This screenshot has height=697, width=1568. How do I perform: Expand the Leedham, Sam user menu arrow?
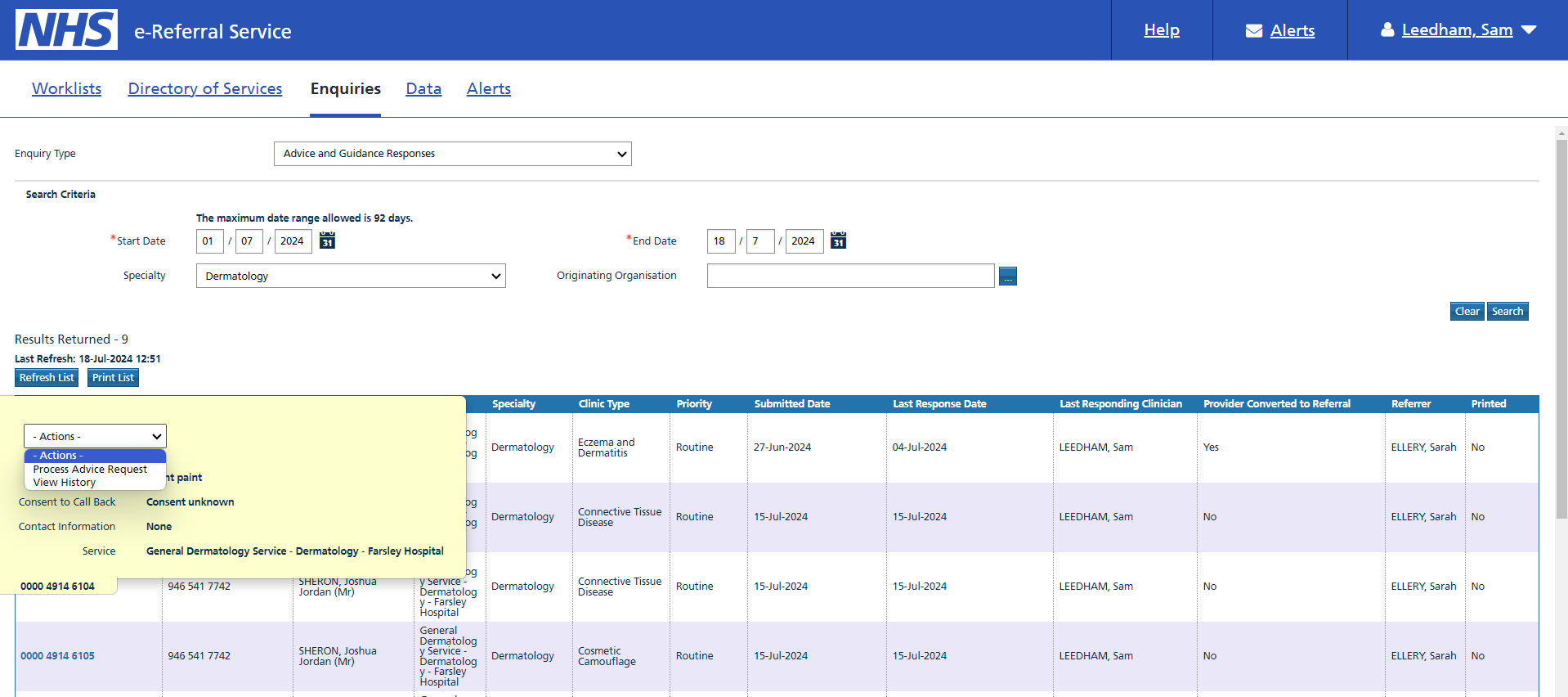point(1529,30)
